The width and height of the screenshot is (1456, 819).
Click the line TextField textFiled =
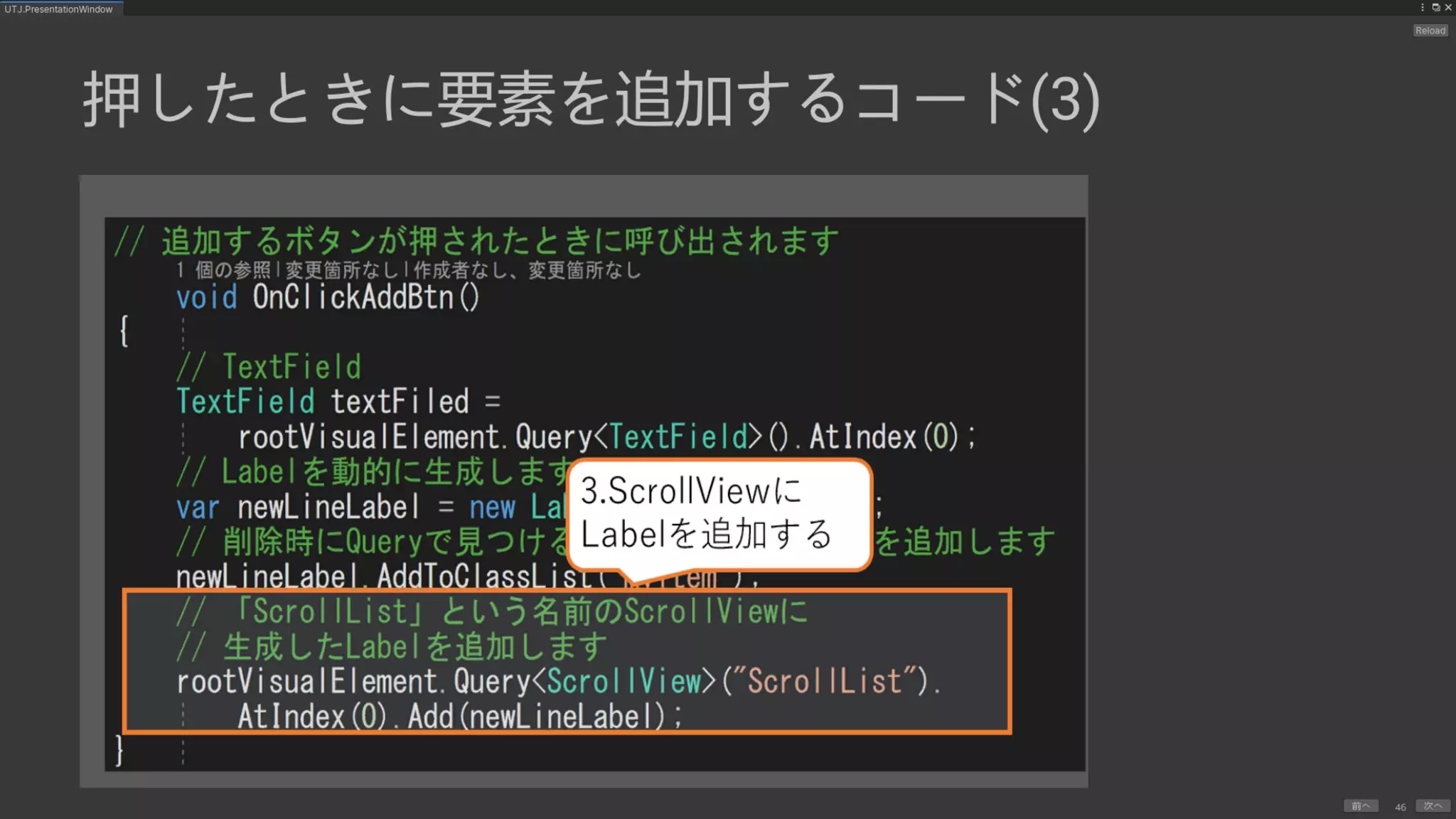[338, 402]
